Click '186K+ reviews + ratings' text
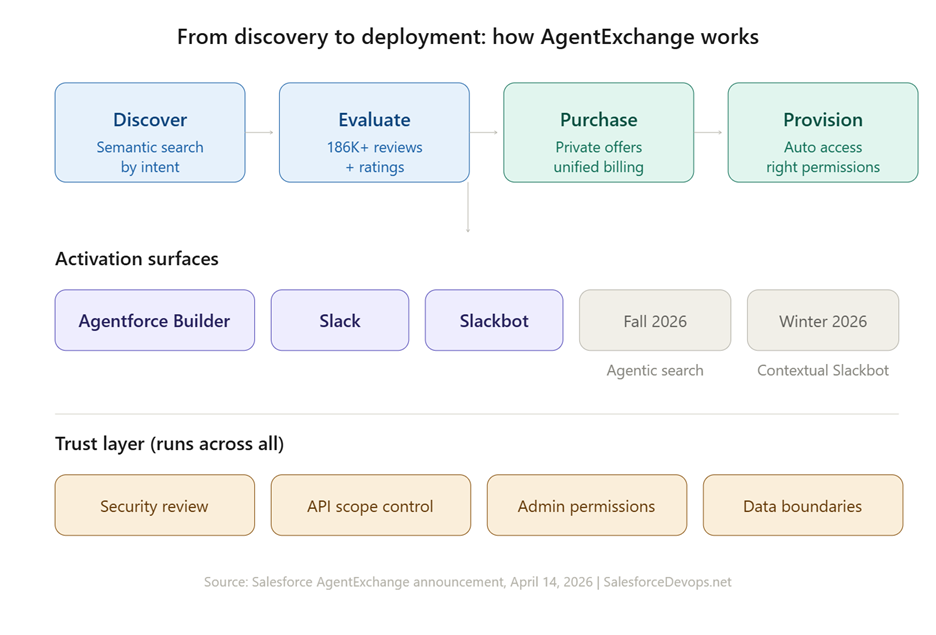The height and width of the screenshot is (635, 936). tap(374, 157)
